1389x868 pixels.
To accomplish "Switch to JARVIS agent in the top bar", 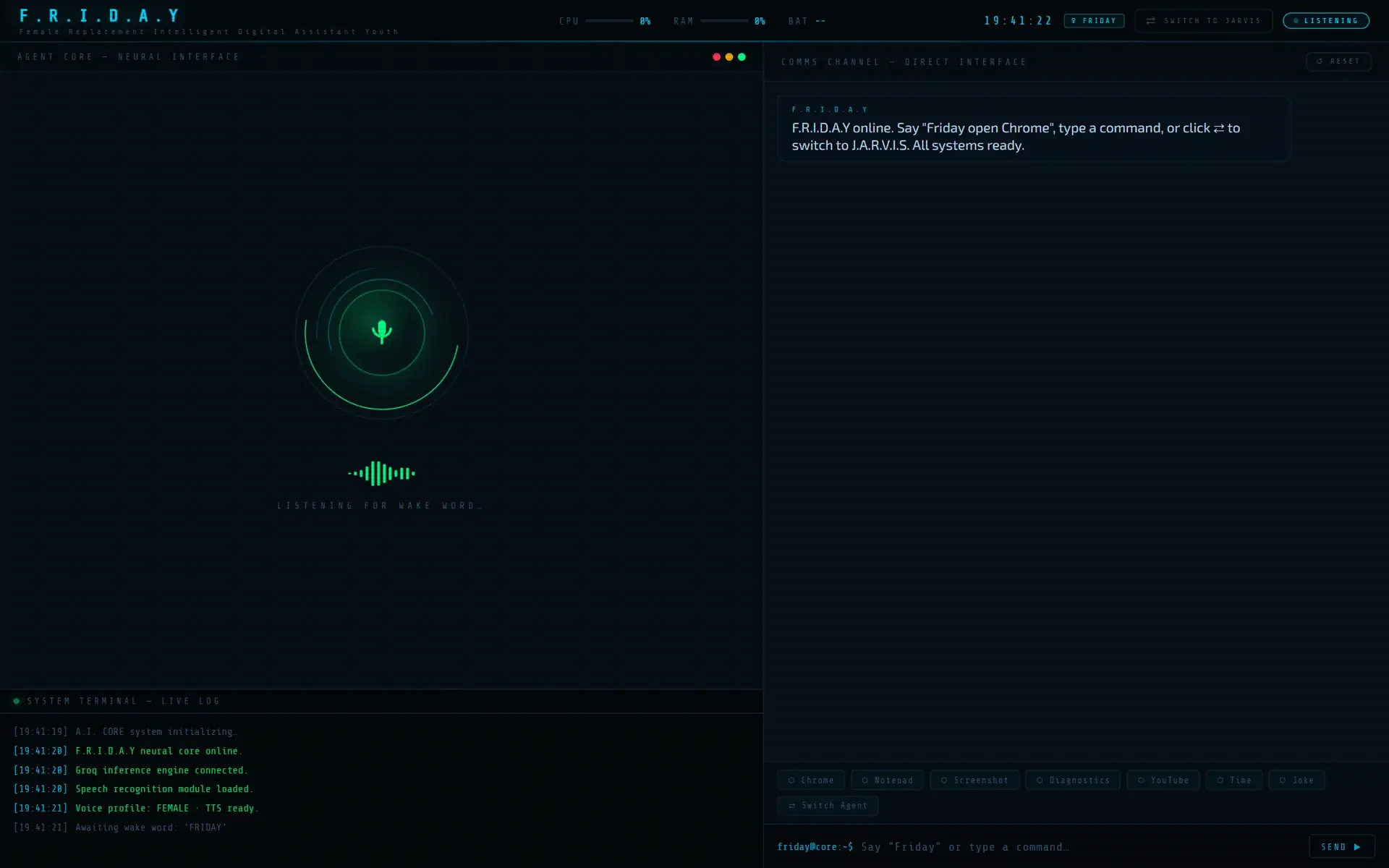I will tap(1203, 21).
